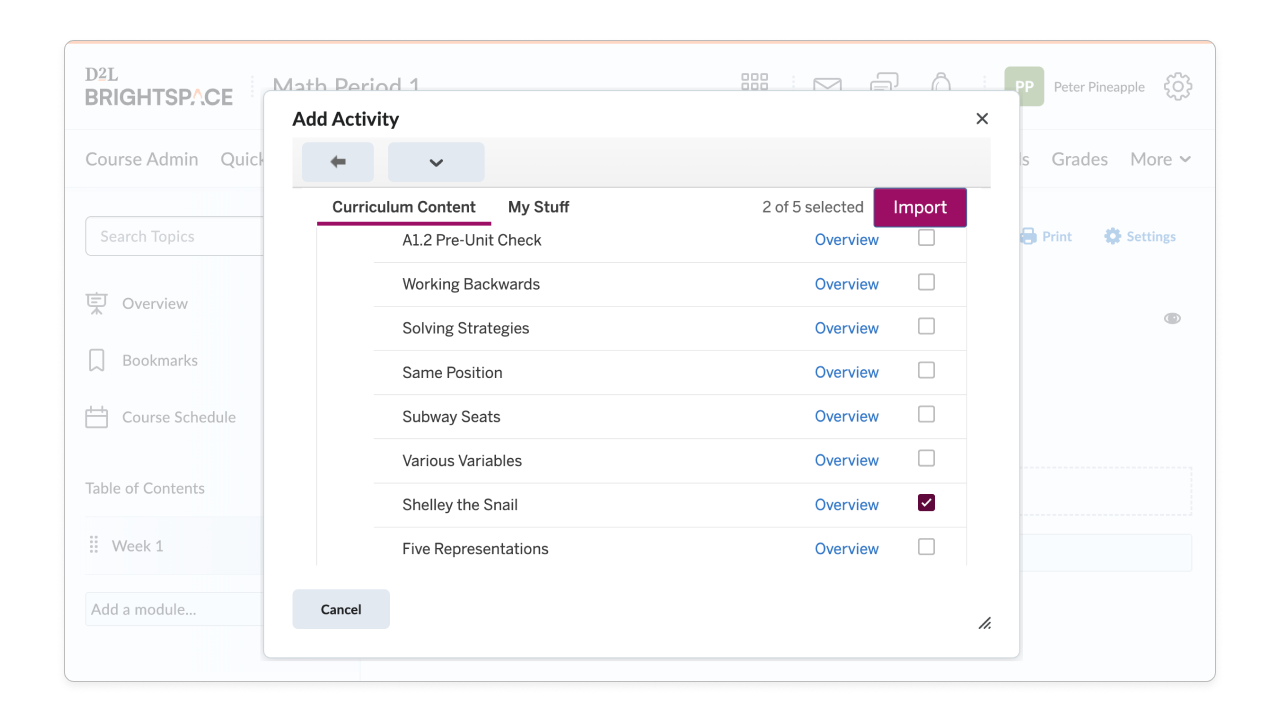Open the Course Schedule calendar icon
Viewport: 1280px width, 722px height.
pos(96,417)
